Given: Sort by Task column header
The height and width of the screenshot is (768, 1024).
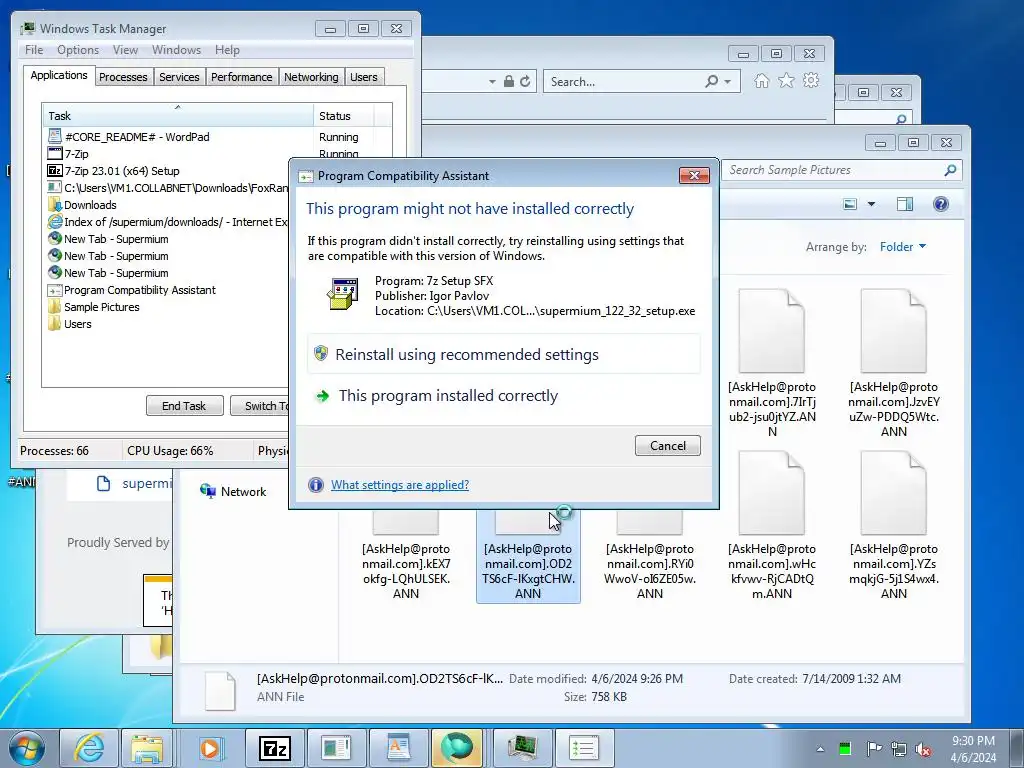Looking at the screenshot, I should click(x=178, y=116).
